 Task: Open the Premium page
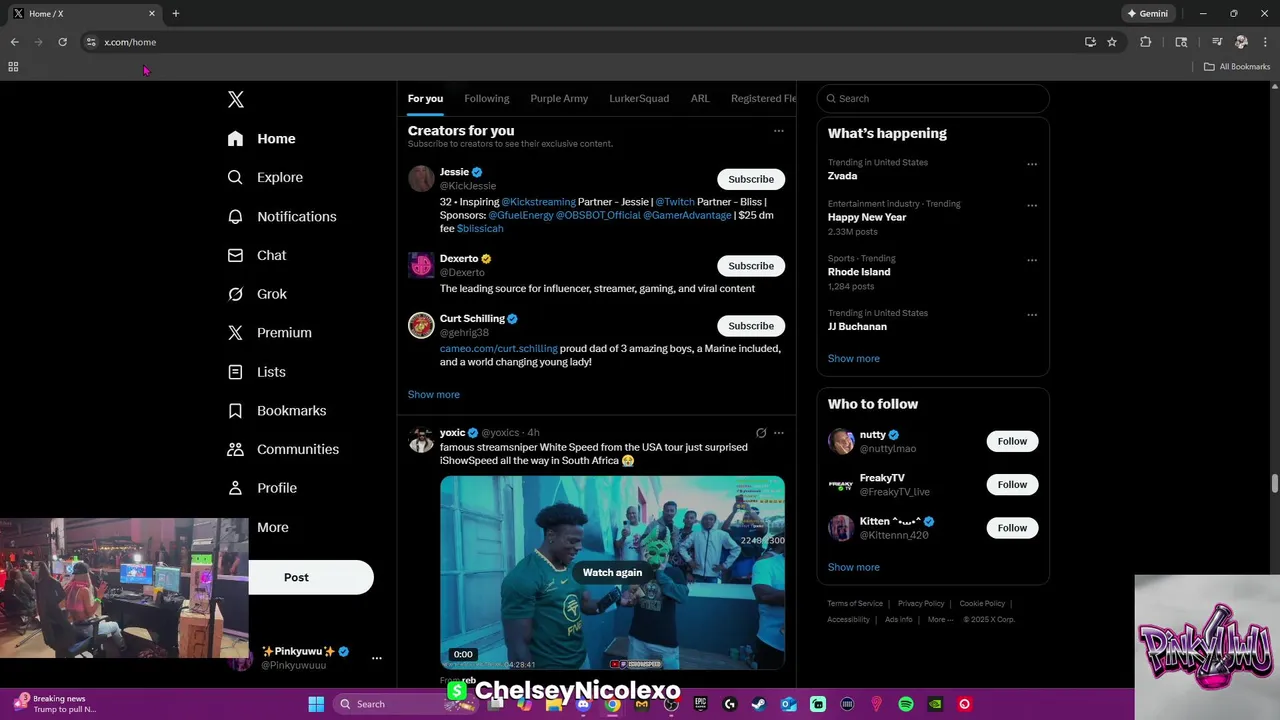(270, 333)
